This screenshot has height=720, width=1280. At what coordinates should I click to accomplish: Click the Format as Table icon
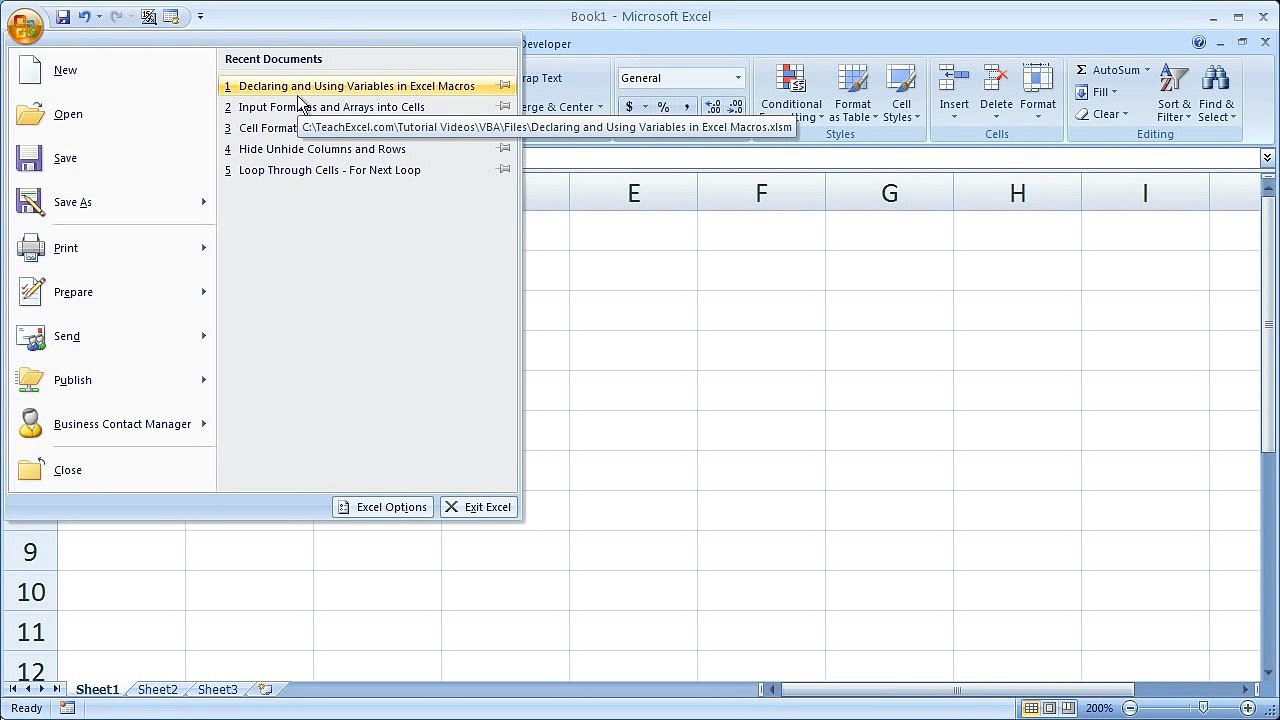852,79
